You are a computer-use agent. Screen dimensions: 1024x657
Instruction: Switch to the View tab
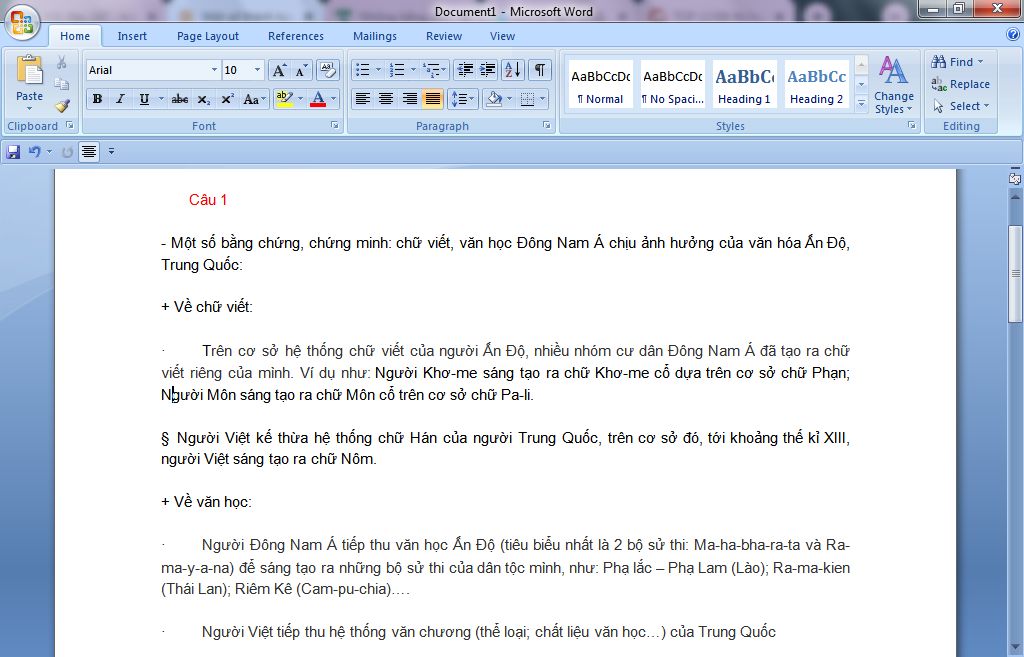[502, 37]
